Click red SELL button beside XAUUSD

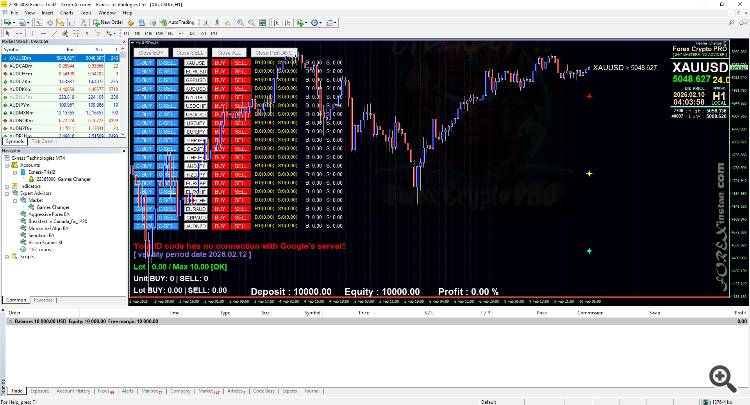[241, 63]
